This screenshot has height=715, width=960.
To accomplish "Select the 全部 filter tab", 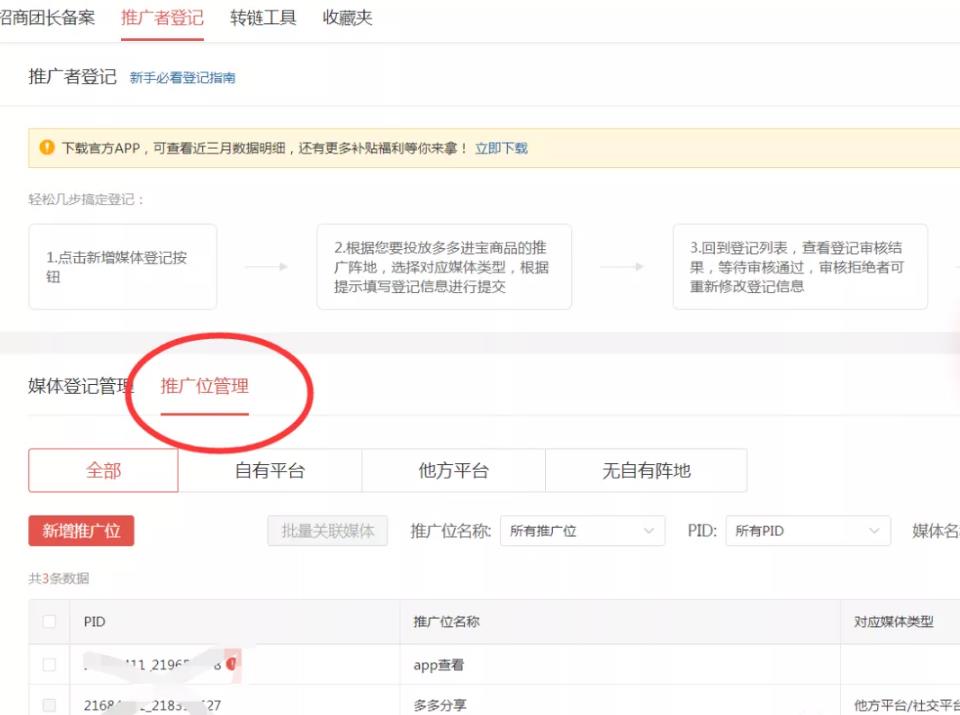I will point(103,470).
